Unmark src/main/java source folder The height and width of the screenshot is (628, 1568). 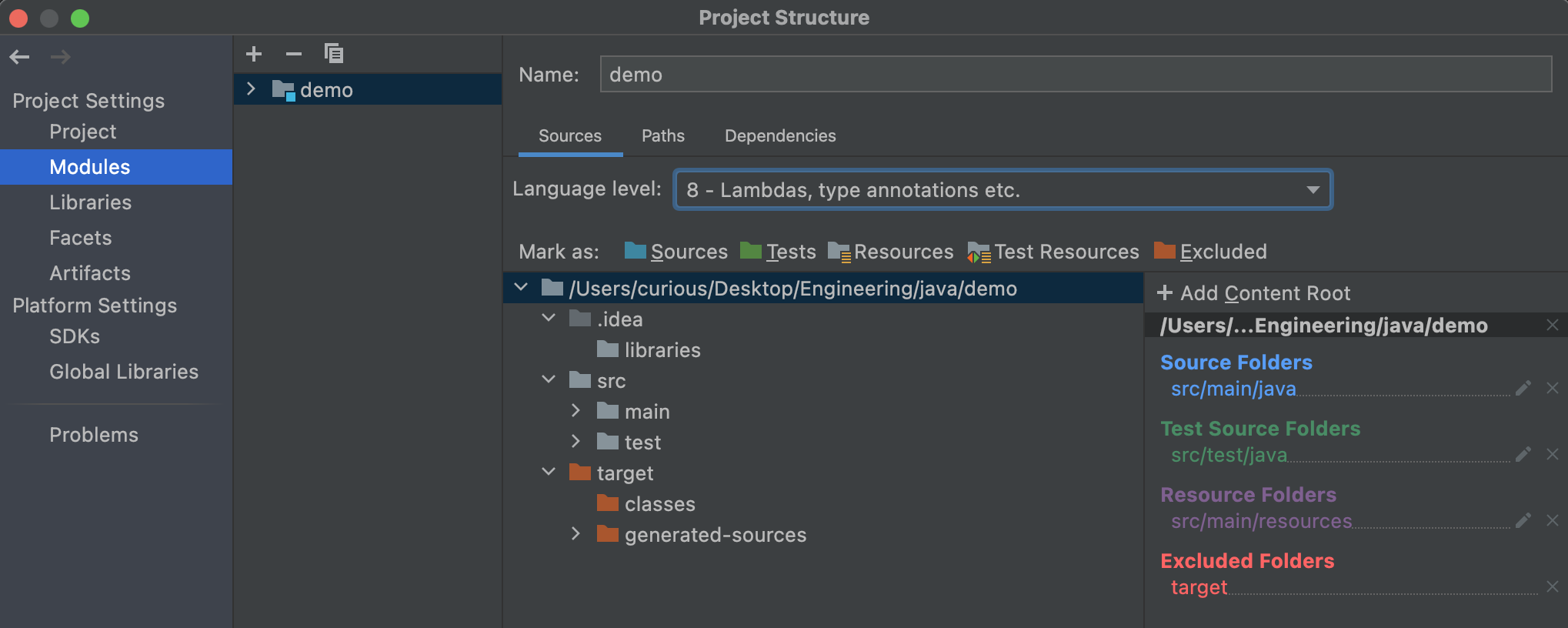coord(1553,389)
